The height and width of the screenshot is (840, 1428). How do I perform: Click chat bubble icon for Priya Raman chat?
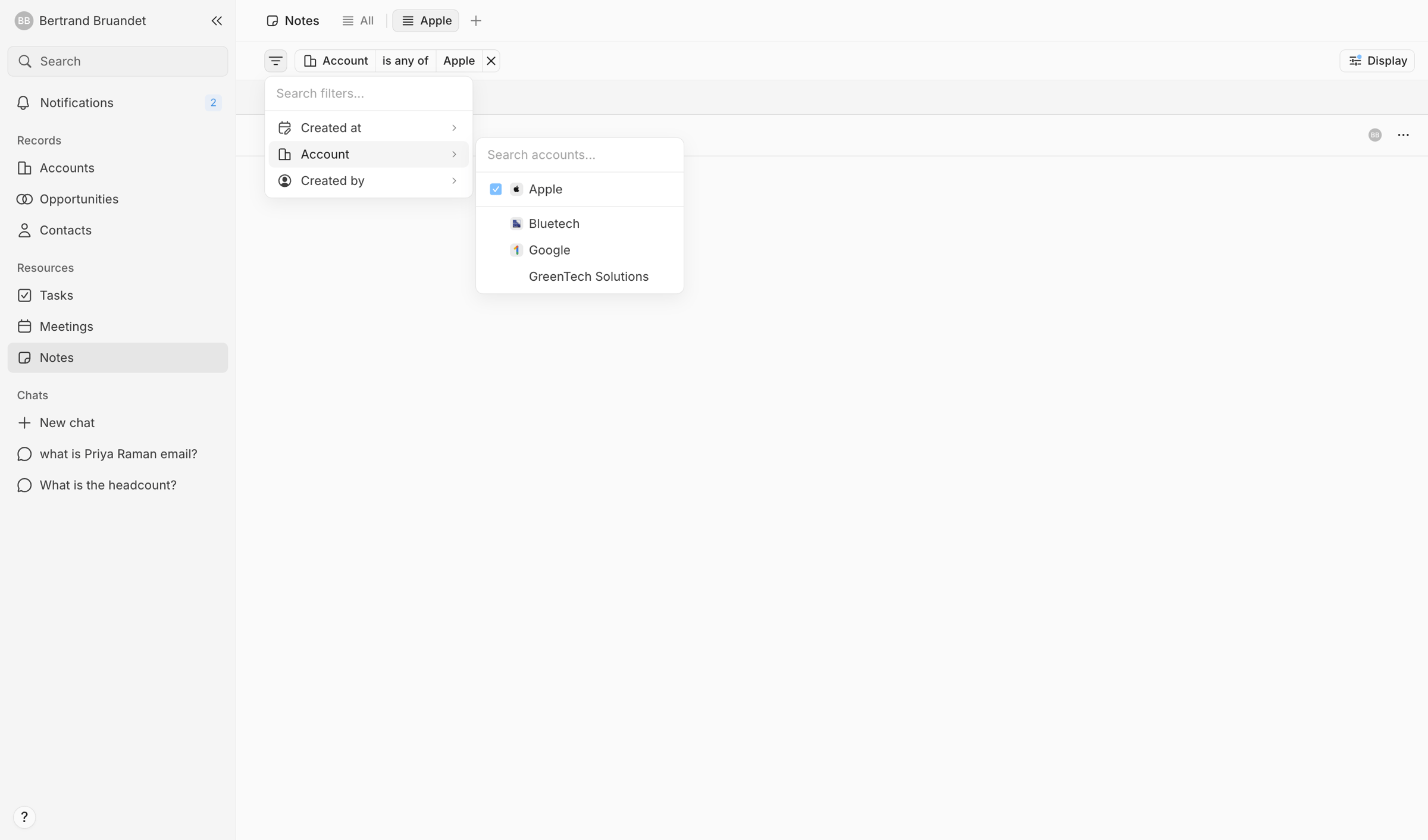click(24, 454)
